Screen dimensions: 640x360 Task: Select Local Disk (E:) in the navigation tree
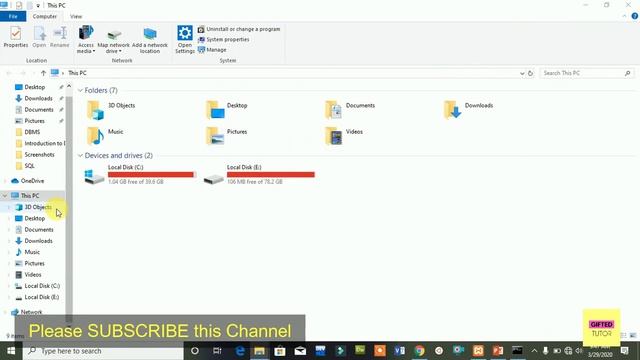pos(42,297)
